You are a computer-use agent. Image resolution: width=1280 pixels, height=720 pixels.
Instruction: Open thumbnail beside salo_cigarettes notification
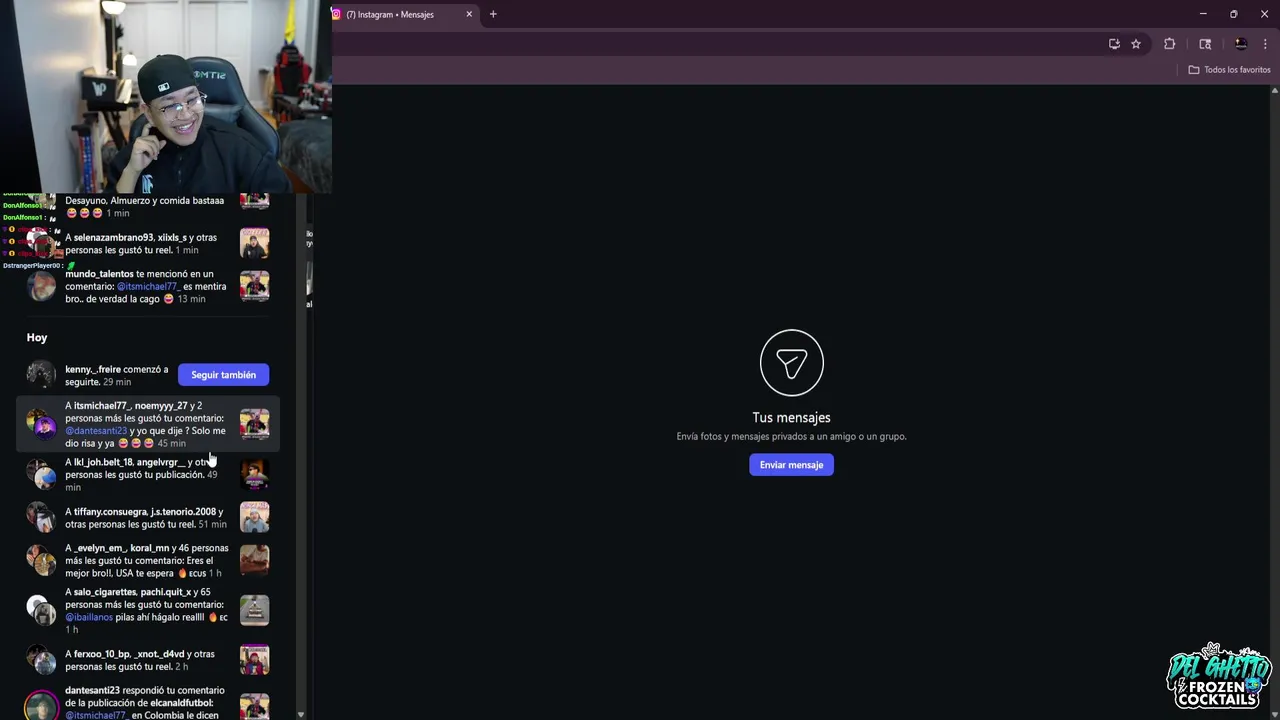(x=254, y=610)
